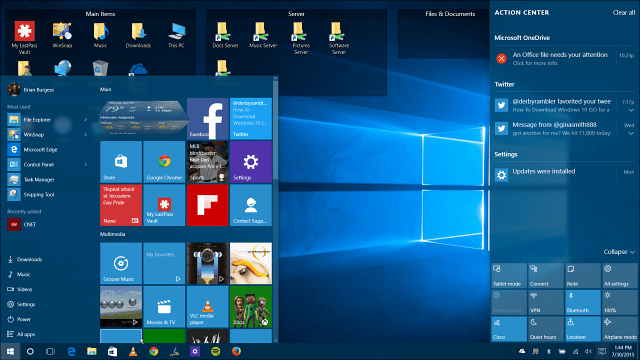
Task: Open the This PC desktop icon
Action: (176, 35)
